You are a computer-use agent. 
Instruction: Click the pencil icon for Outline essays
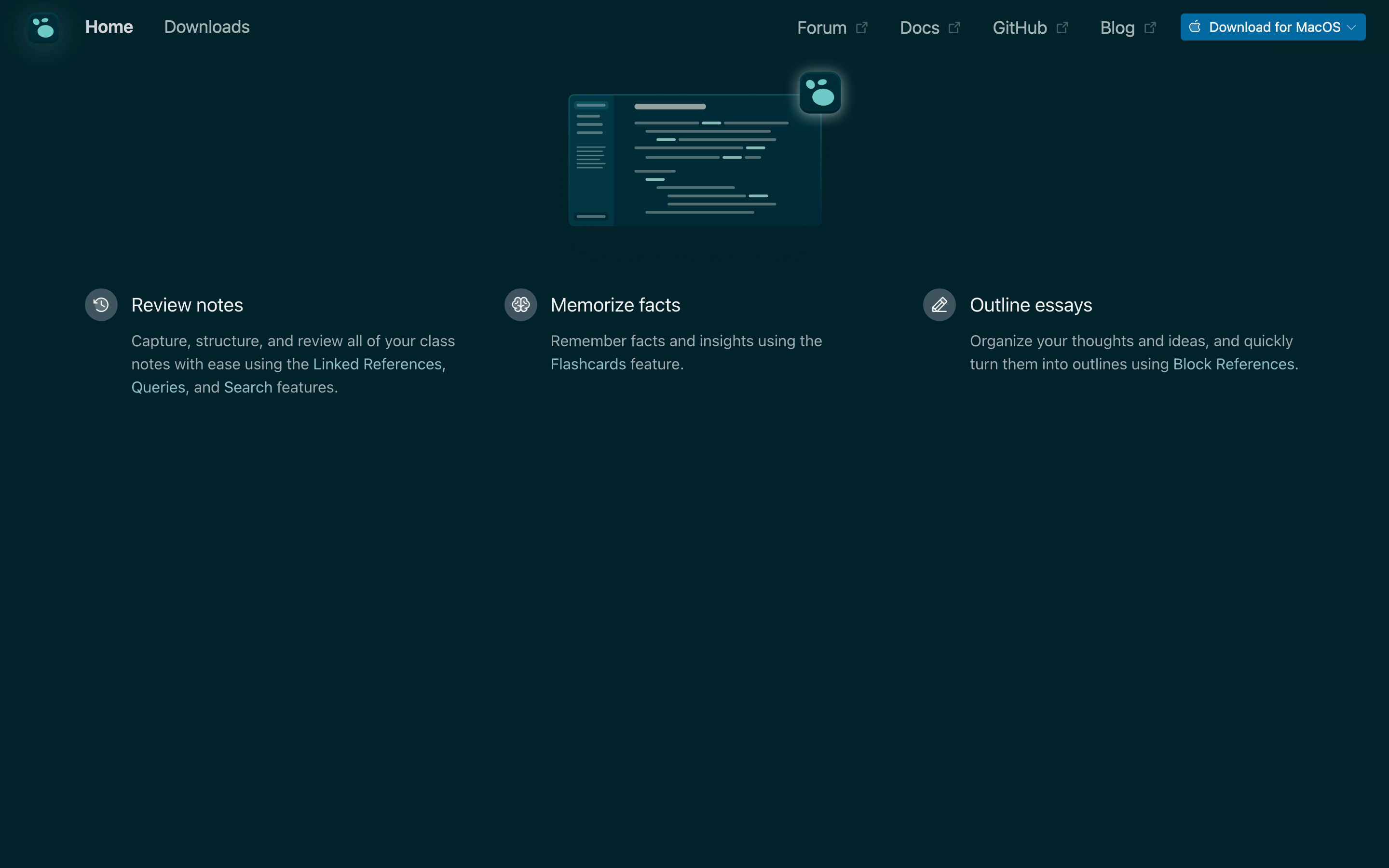tap(940, 305)
